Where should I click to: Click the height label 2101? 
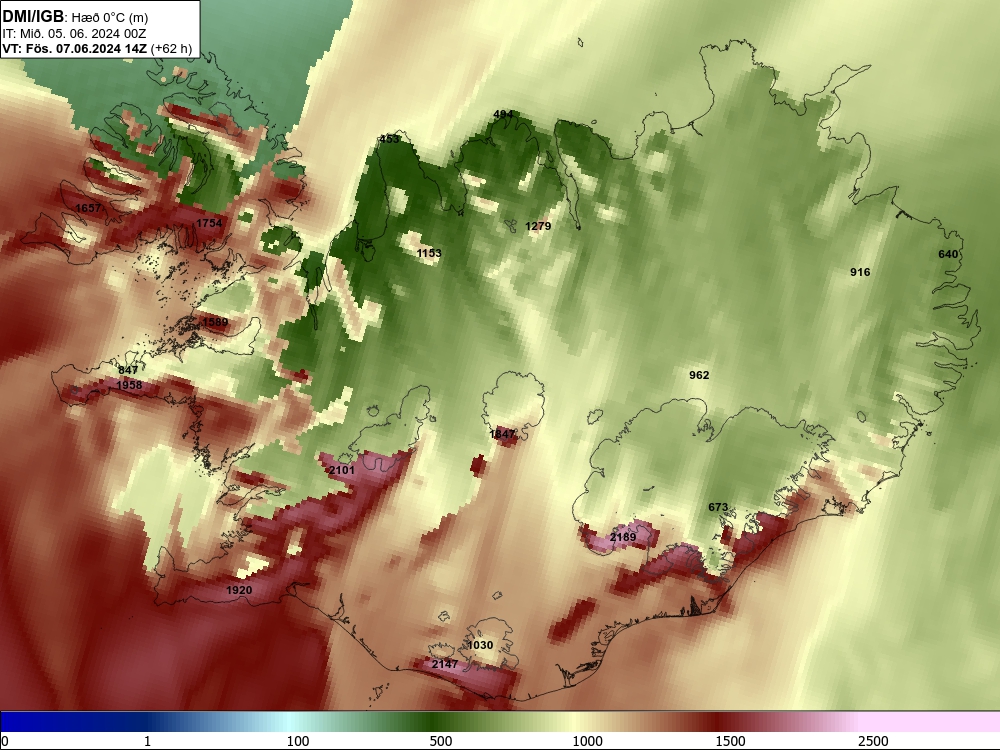click(341, 470)
